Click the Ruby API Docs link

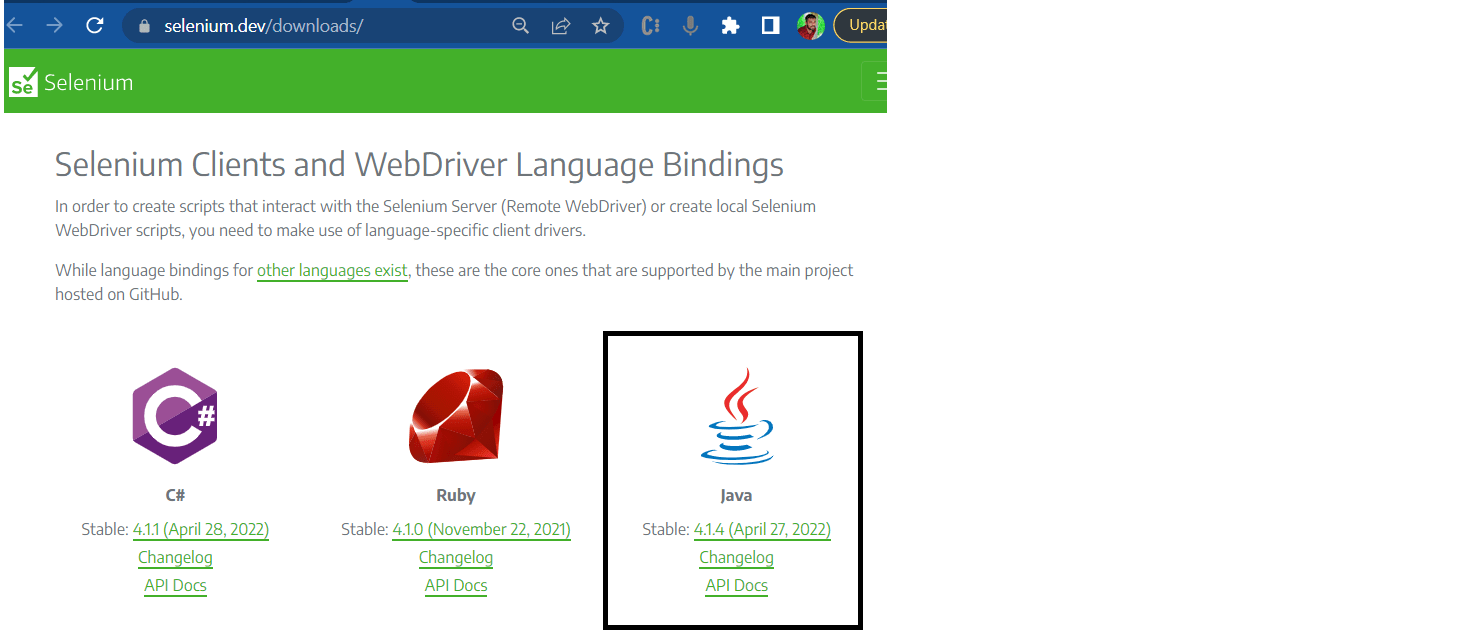click(456, 585)
